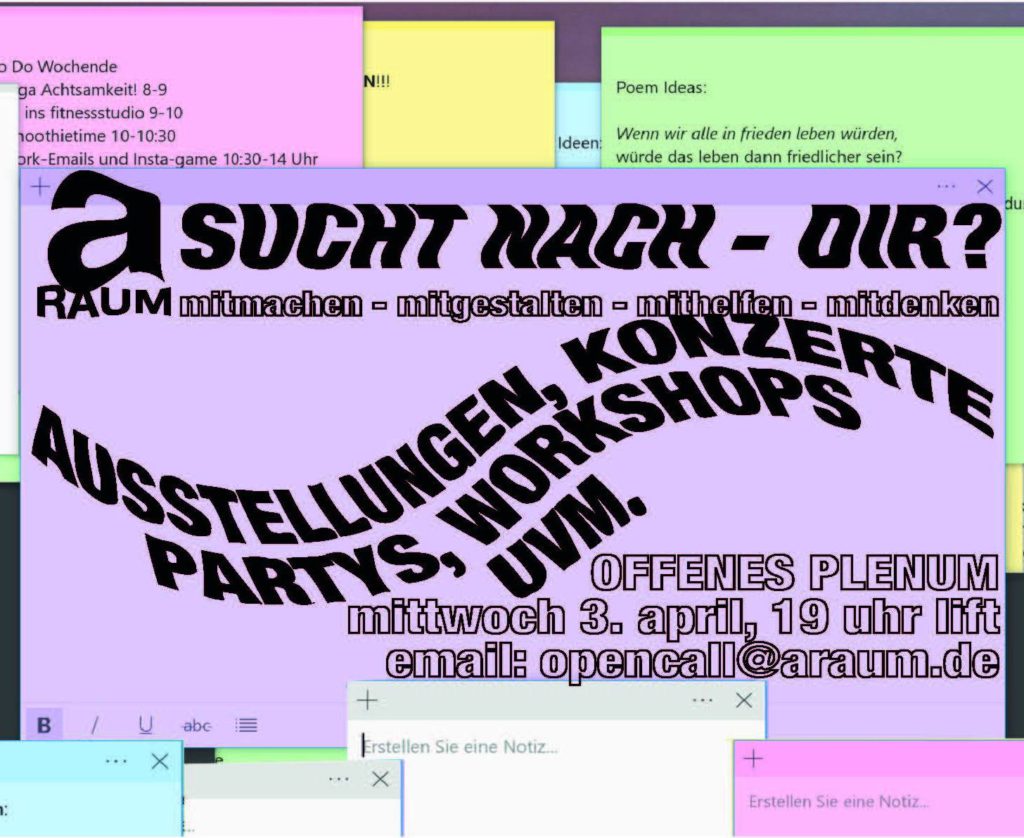Open the purple note's three-dot menu
1024x838 pixels.
point(946,186)
